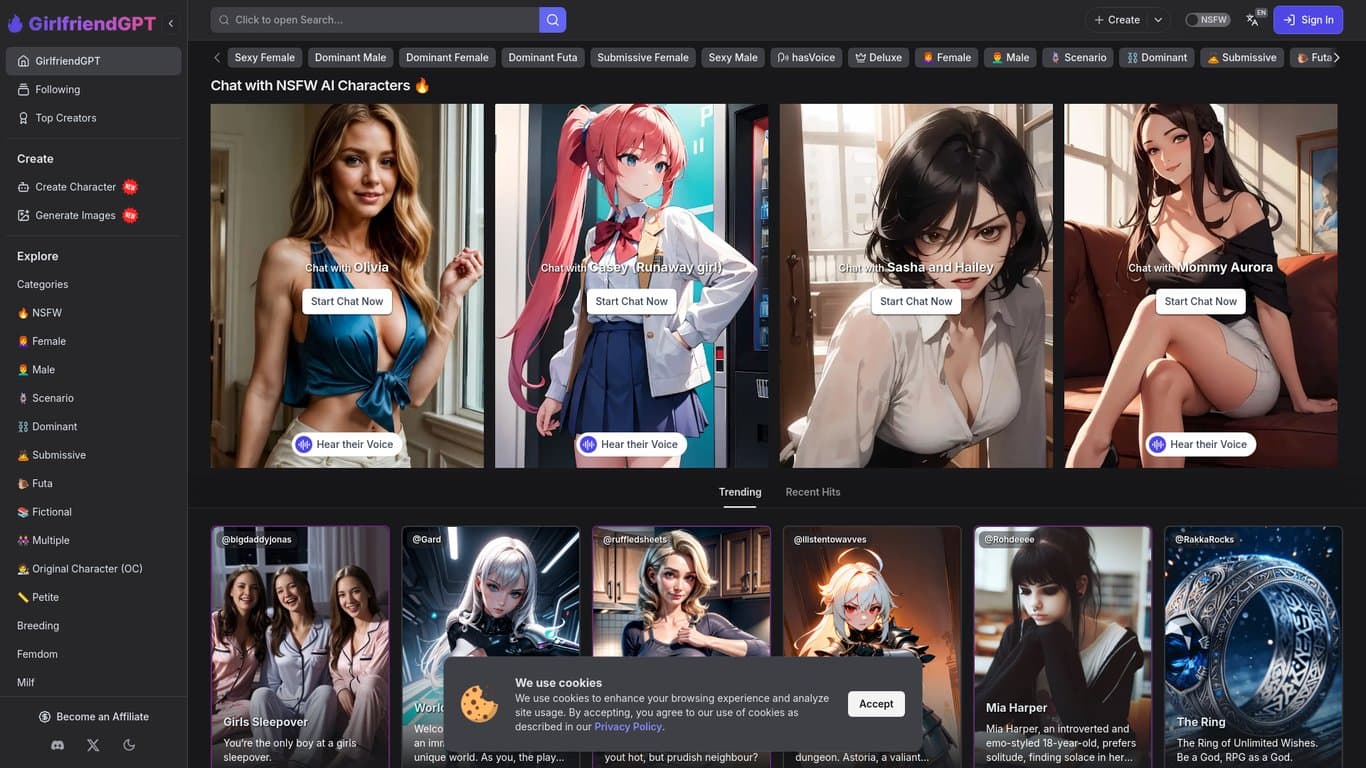Viewport: 1366px width, 768px height.
Task: Toggle dark mode moon icon
Action: tap(129, 745)
